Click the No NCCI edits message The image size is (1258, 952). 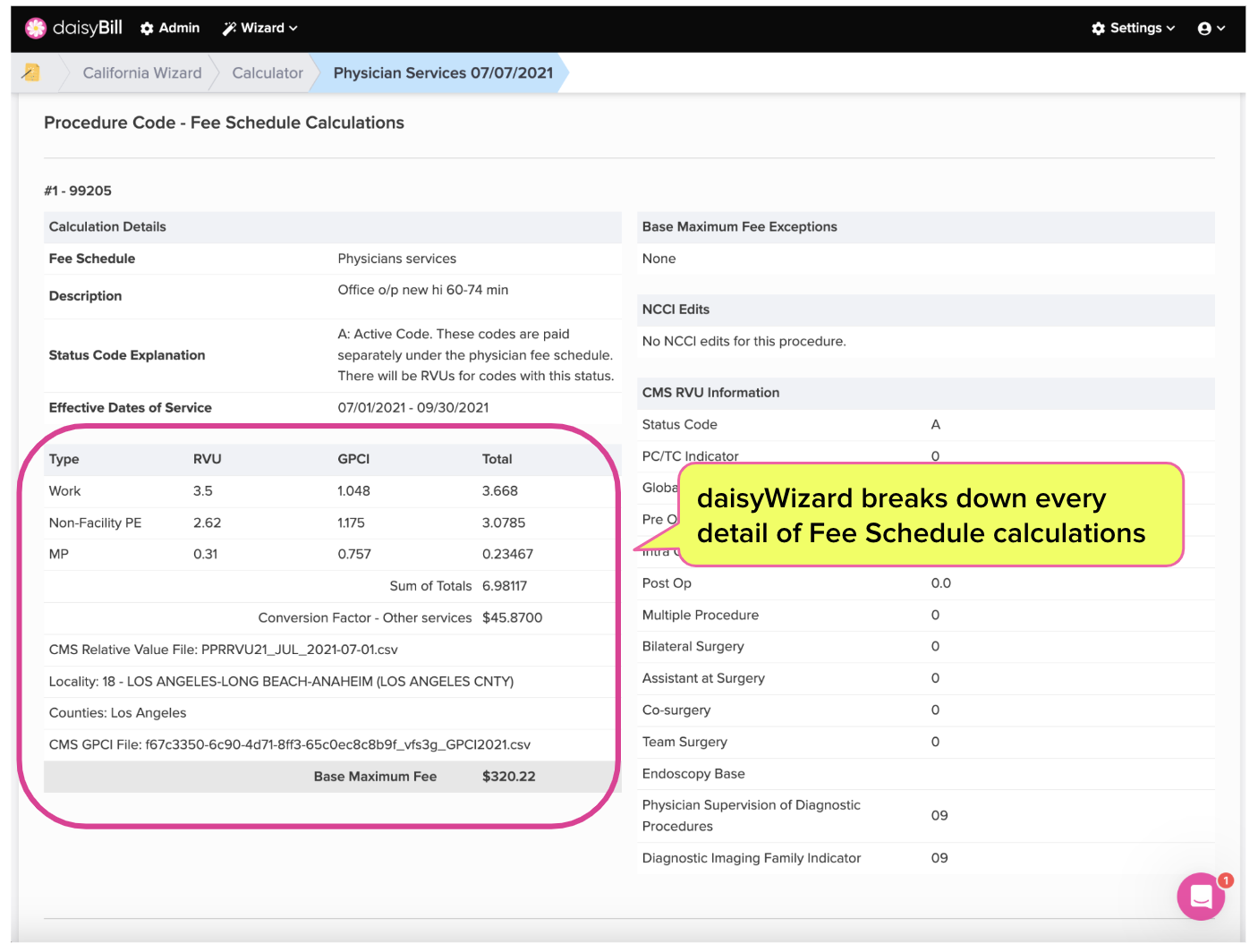point(744,342)
